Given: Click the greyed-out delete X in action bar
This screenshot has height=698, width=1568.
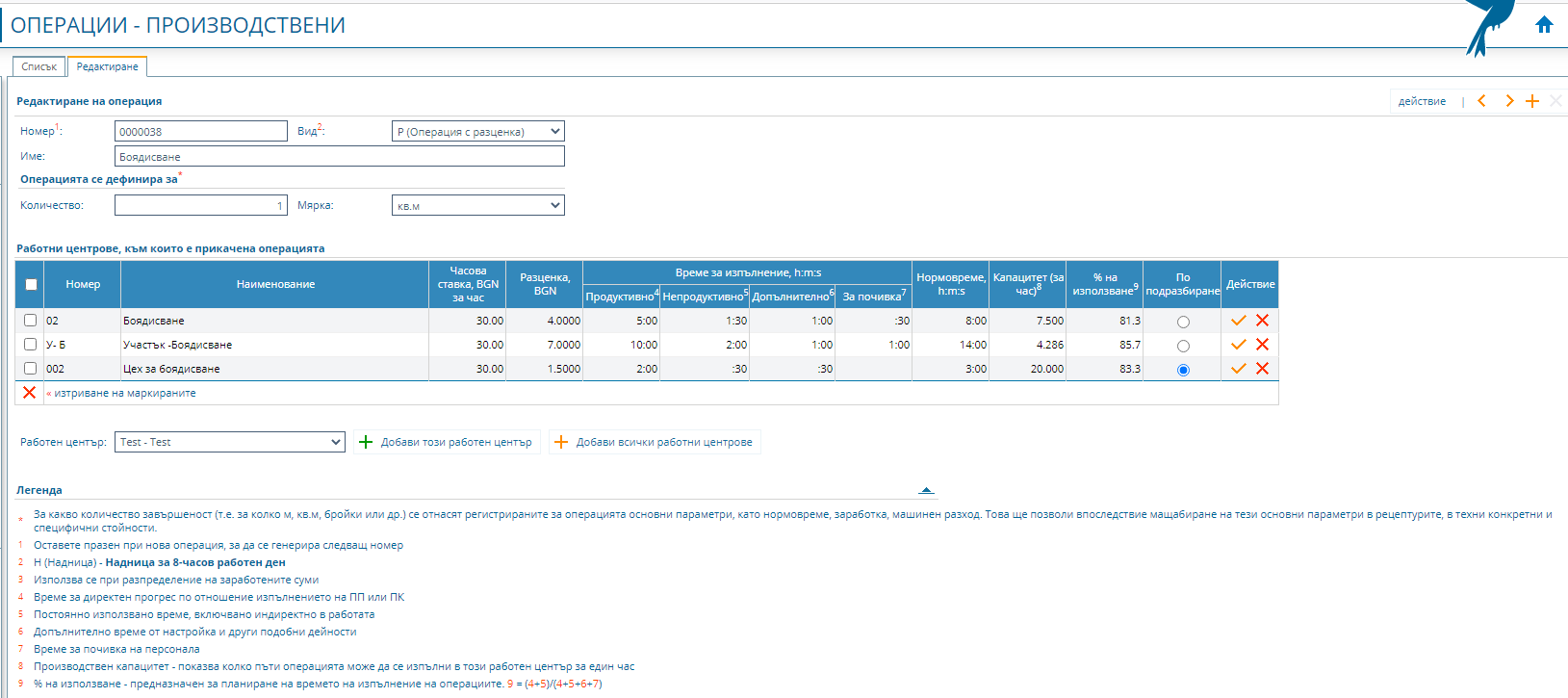Looking at the screenshot, I should click(x=1555, y=101).
